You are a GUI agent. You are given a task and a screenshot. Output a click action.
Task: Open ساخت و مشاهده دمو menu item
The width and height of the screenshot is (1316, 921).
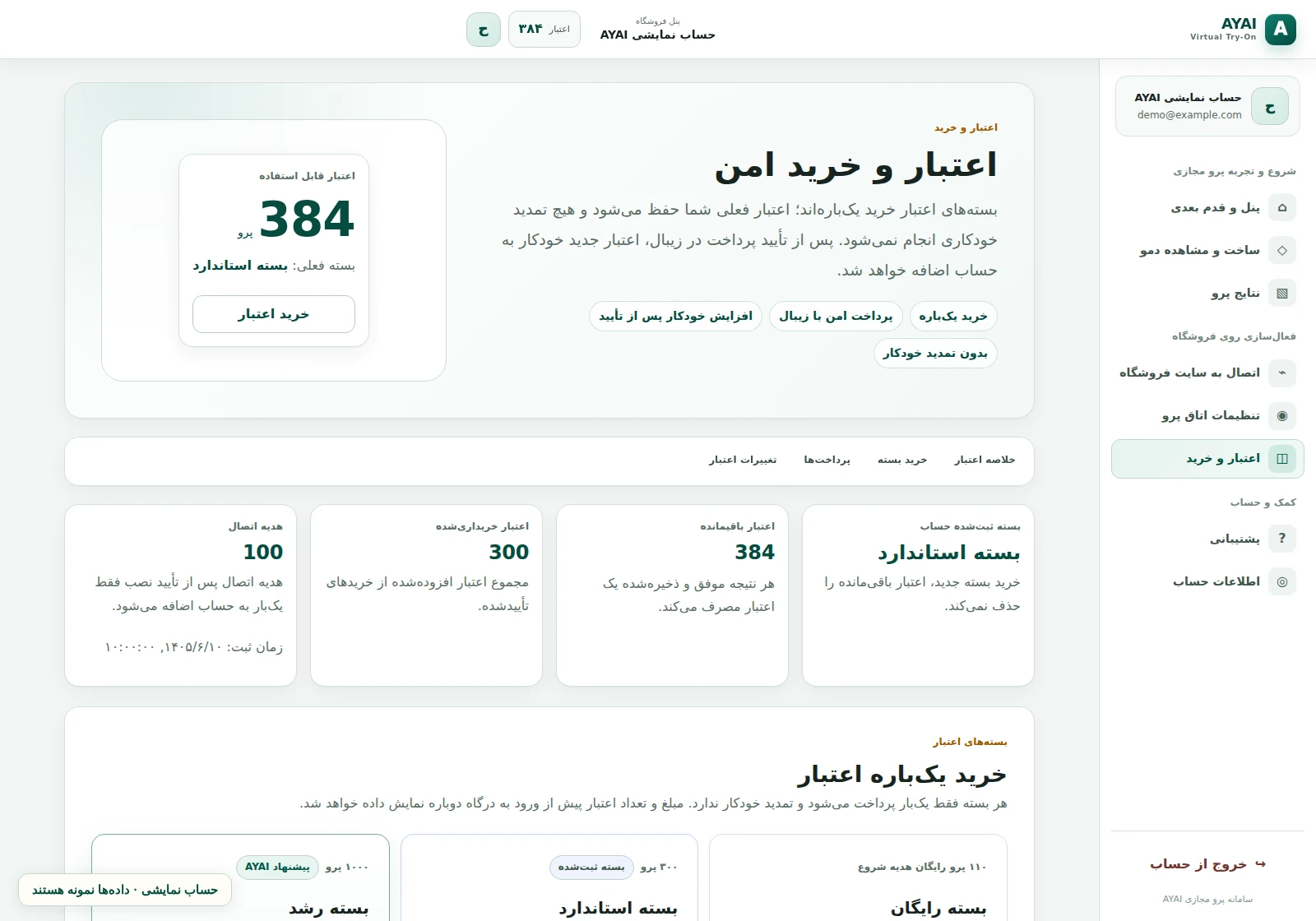[1207, 250]
